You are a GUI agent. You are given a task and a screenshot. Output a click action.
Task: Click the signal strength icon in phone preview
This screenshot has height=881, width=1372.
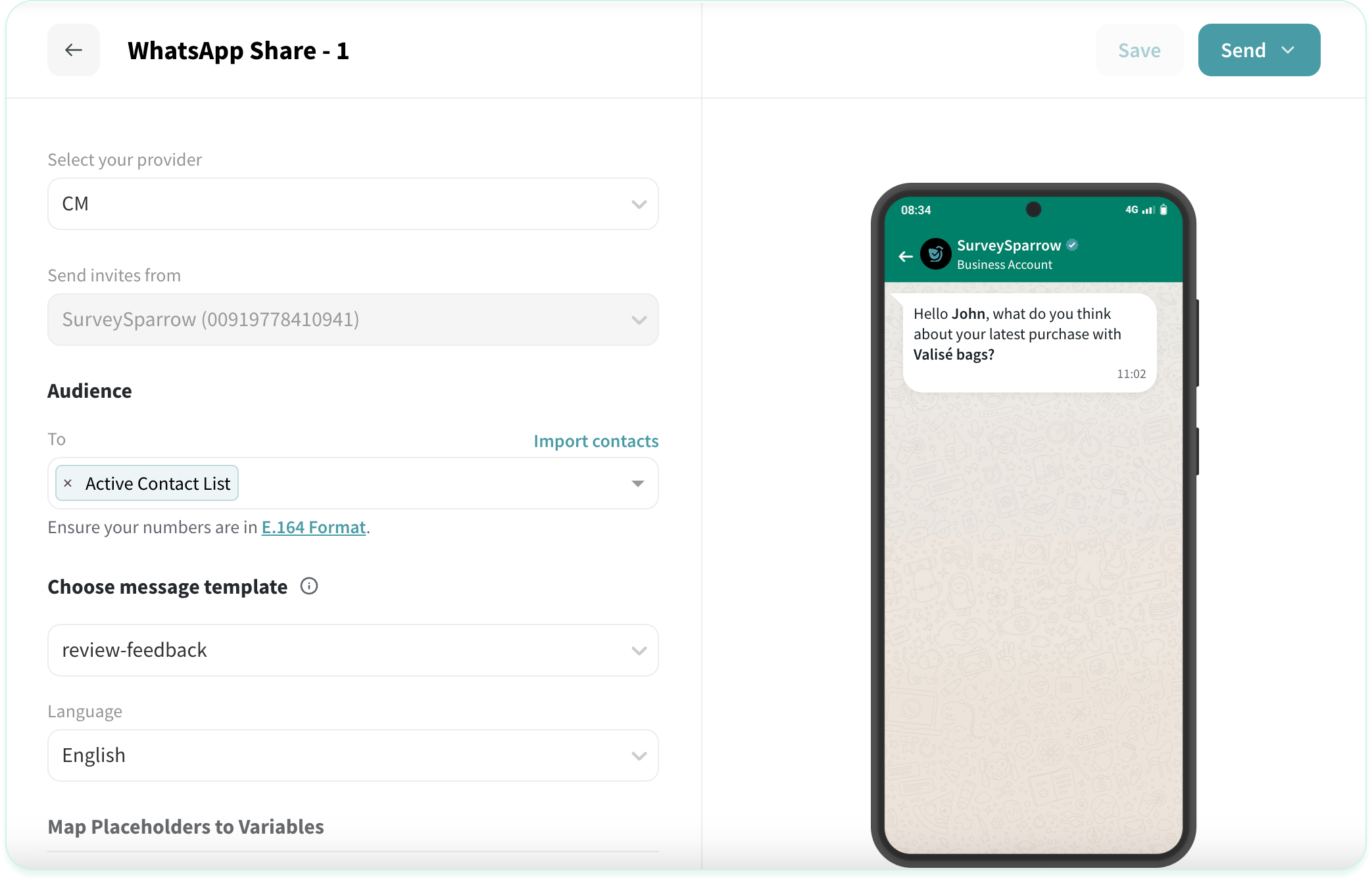coord(1148,210)
